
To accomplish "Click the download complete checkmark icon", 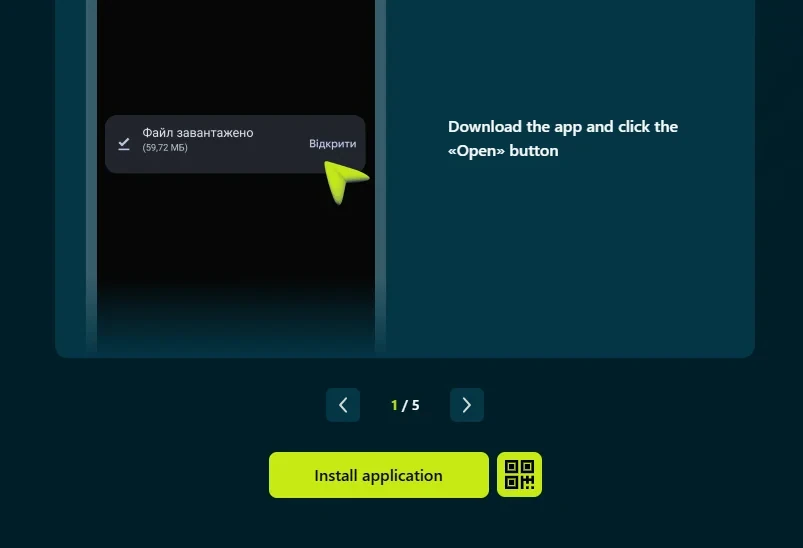I will point(124,144).
